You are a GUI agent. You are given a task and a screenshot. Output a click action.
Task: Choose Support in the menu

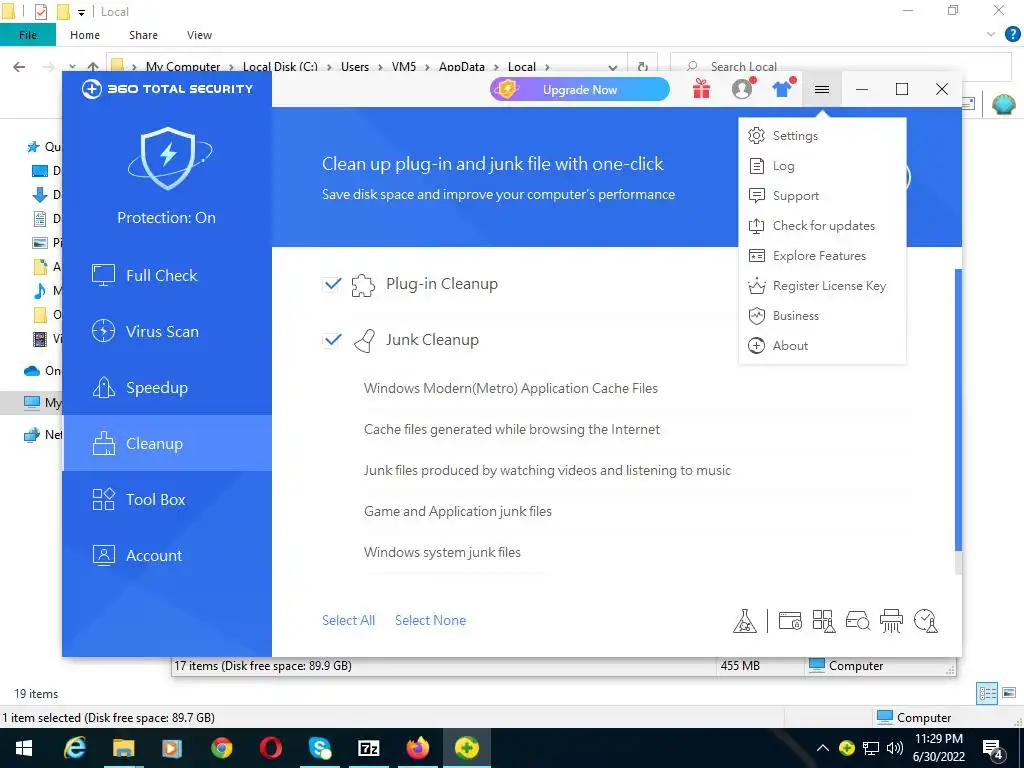[x=822, y=196]
